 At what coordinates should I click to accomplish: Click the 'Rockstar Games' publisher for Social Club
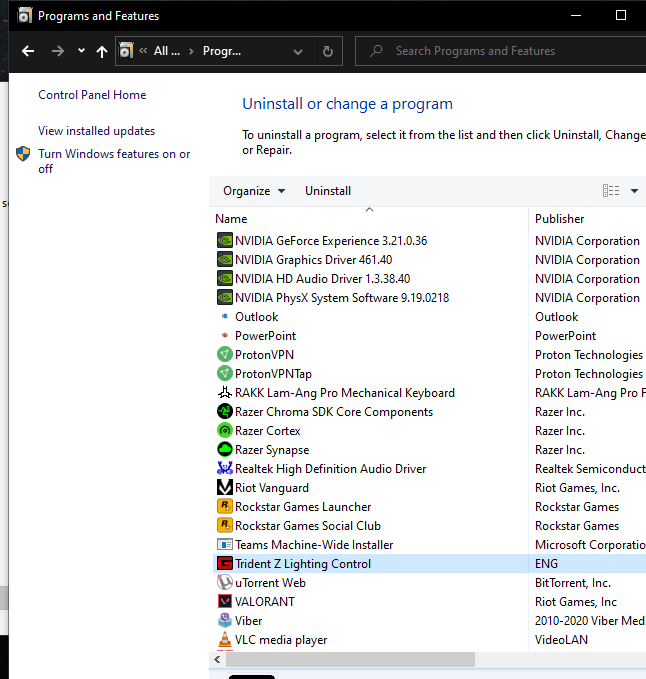tap(577, 526)
